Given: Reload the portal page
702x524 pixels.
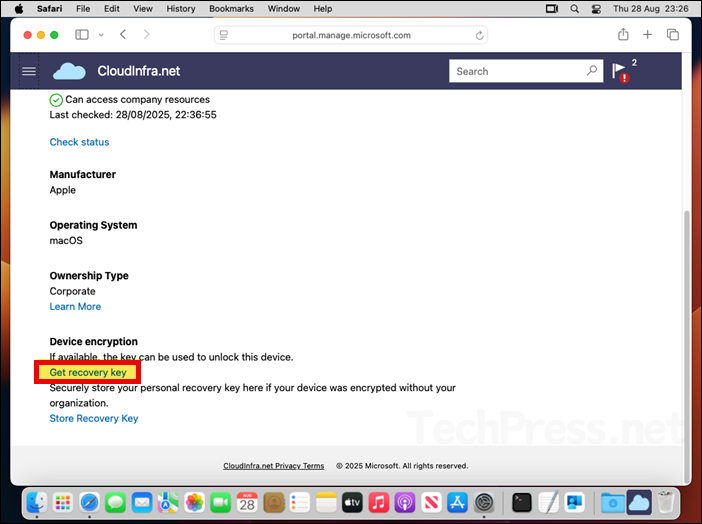Looking at the screenshot, I should point(479,35).
